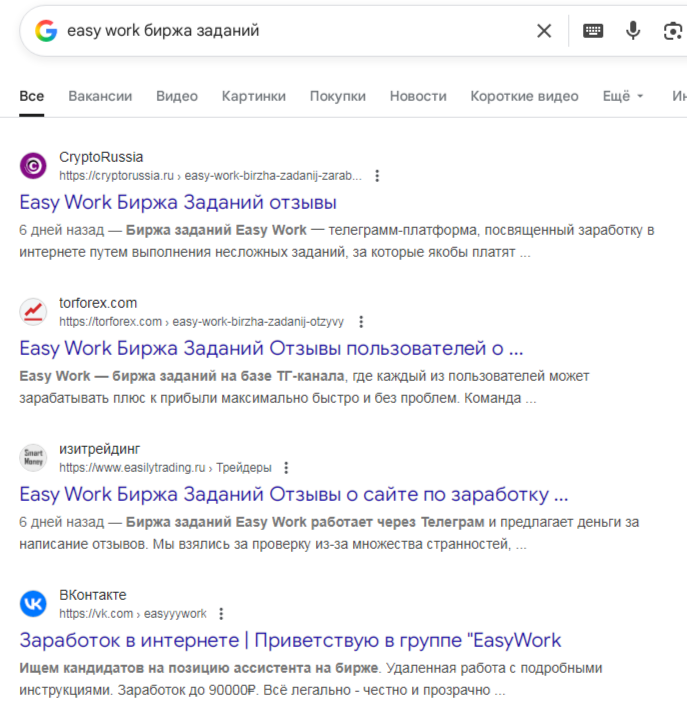687x709 pixels.
Task: Click the VK logo favicon
Action: [x=33, y=604]
